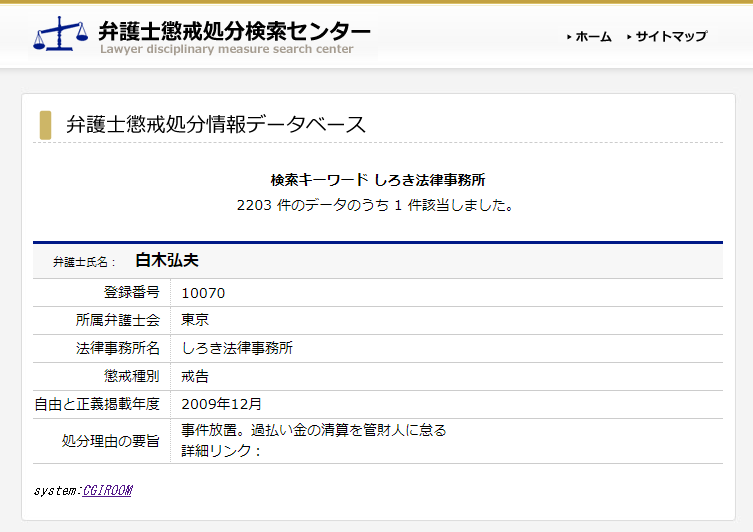Click the discipline type 戒告
This screenshot has width=753, height=532.
tap(195, 376)
